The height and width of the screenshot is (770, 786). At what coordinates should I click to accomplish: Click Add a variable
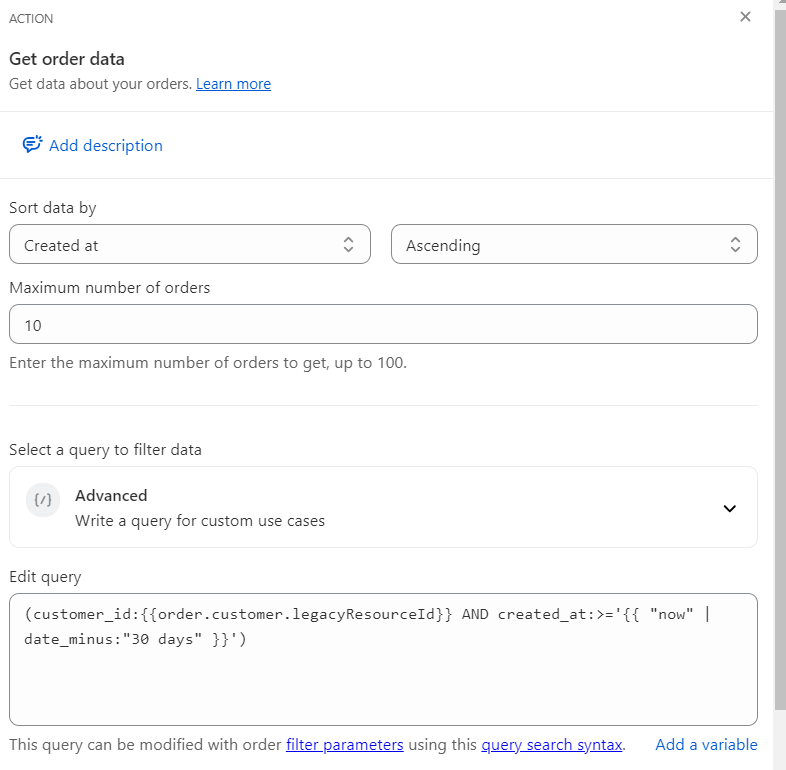click(706, 744)
